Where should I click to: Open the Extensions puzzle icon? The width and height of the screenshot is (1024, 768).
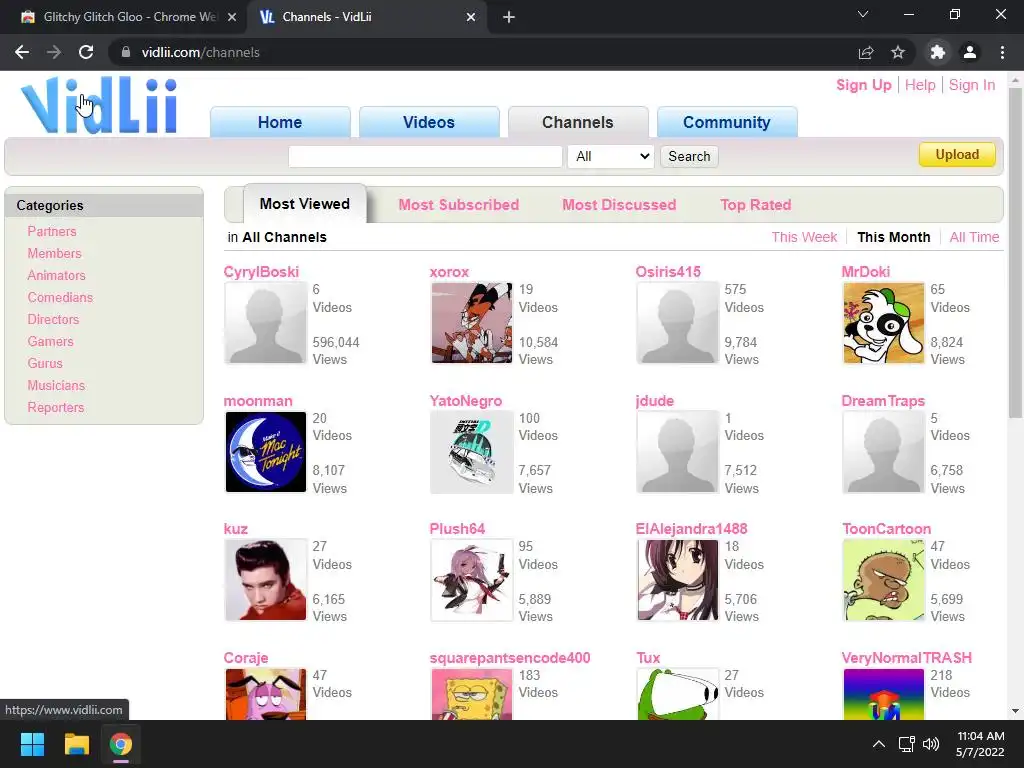pyautogui.click(x=938, y=52)
